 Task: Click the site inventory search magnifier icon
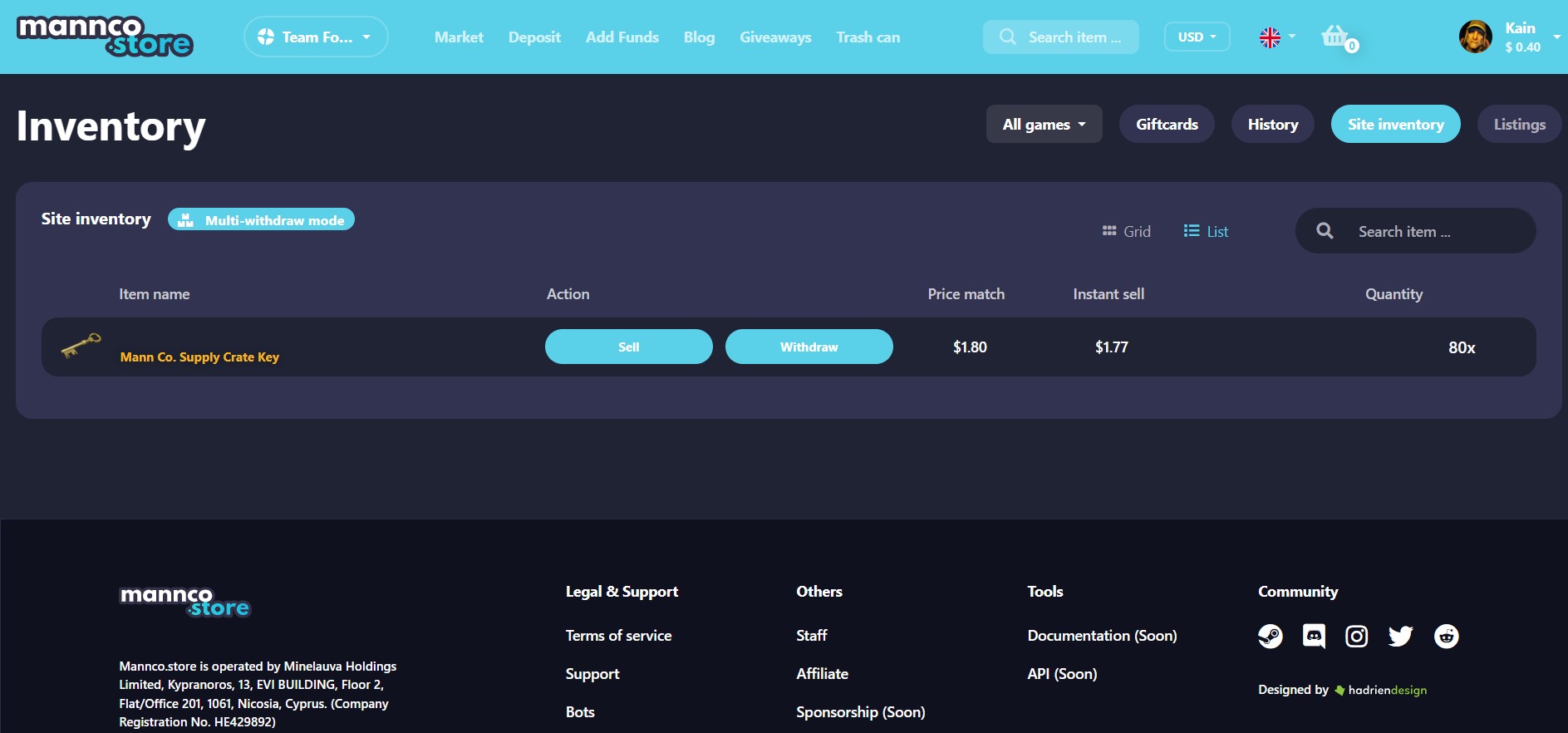tap(1325, 231)
